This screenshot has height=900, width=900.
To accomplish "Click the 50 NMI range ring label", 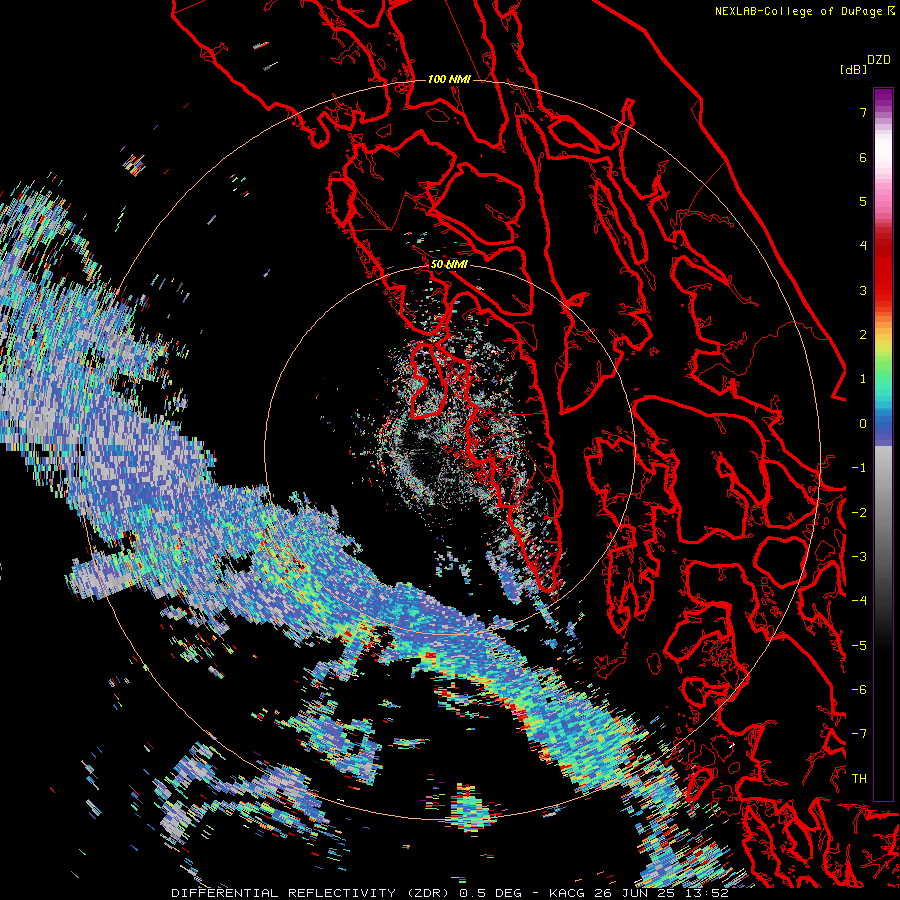I will point(449,265).
